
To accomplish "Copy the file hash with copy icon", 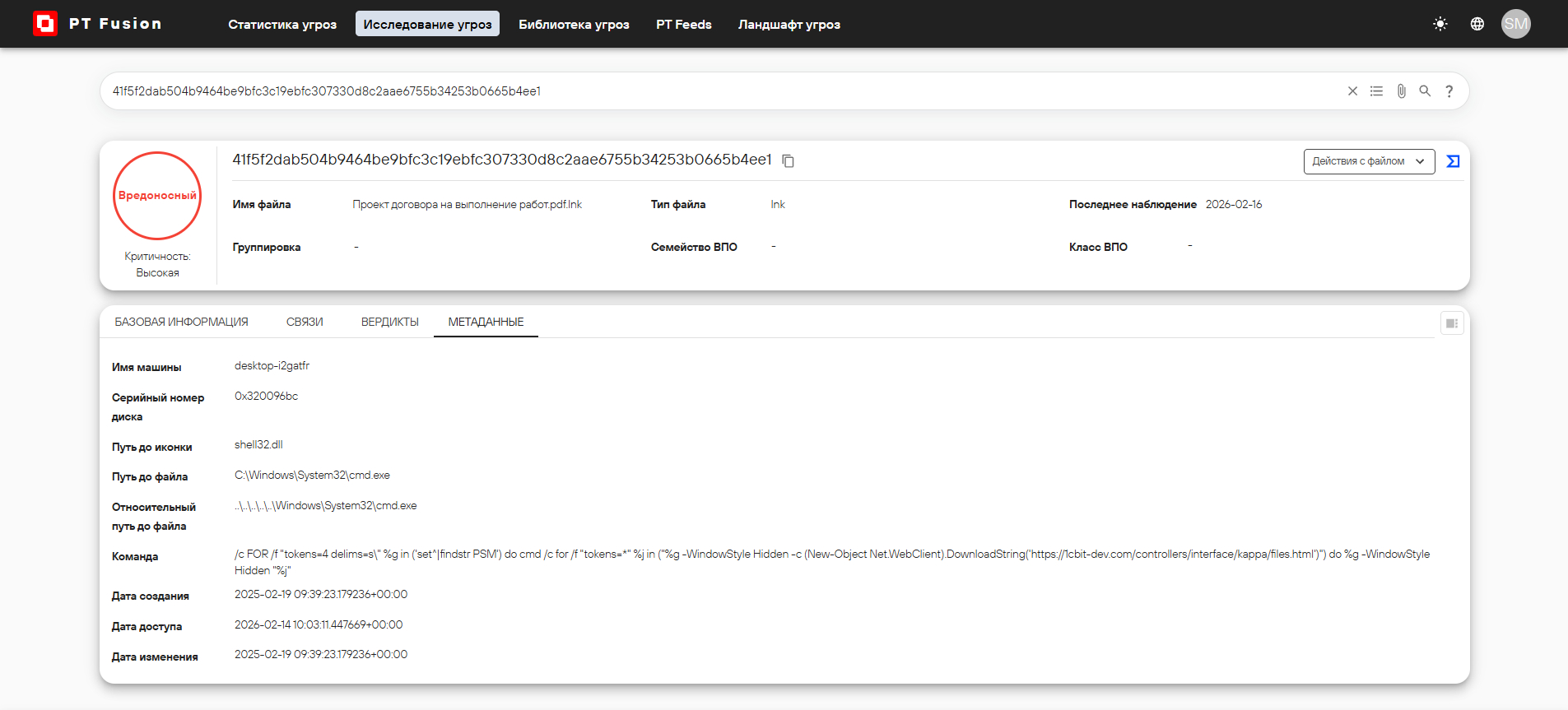I will (x=788, y=160).
